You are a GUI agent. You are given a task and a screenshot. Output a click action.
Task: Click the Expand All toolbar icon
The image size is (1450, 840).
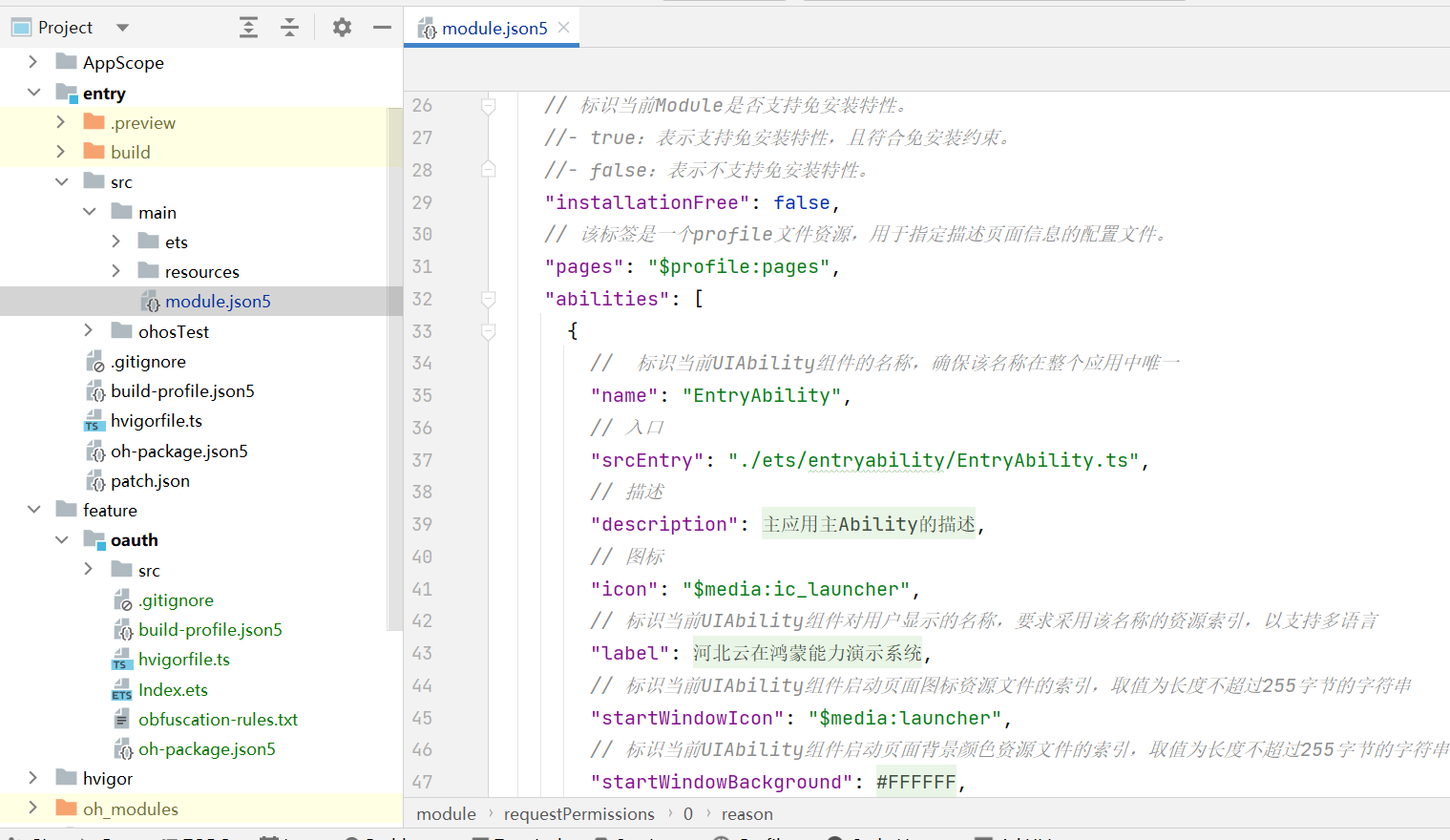[x=248, y=28]
